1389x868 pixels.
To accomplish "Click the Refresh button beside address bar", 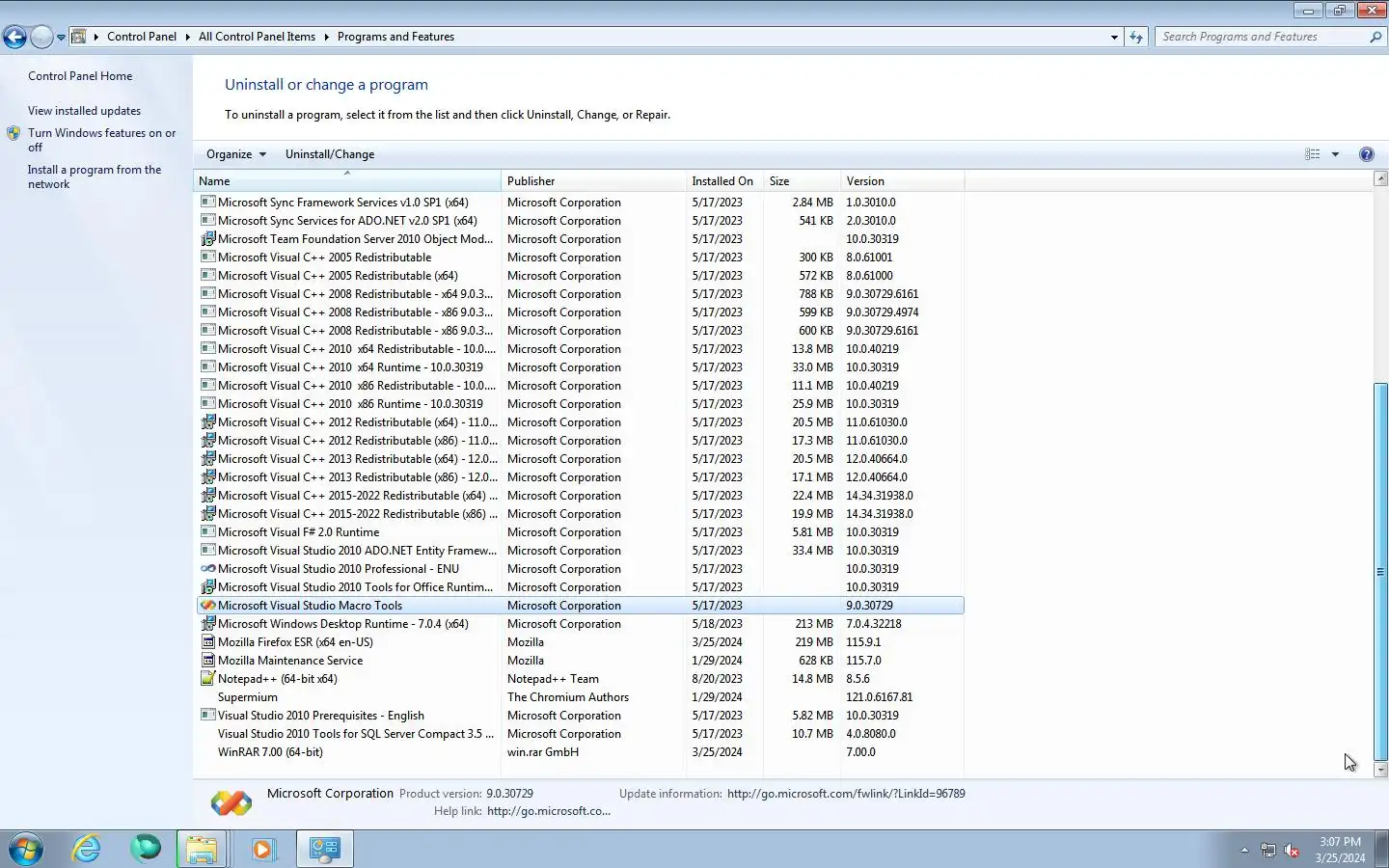I will pyautogui.click(x=1136, y=37).
